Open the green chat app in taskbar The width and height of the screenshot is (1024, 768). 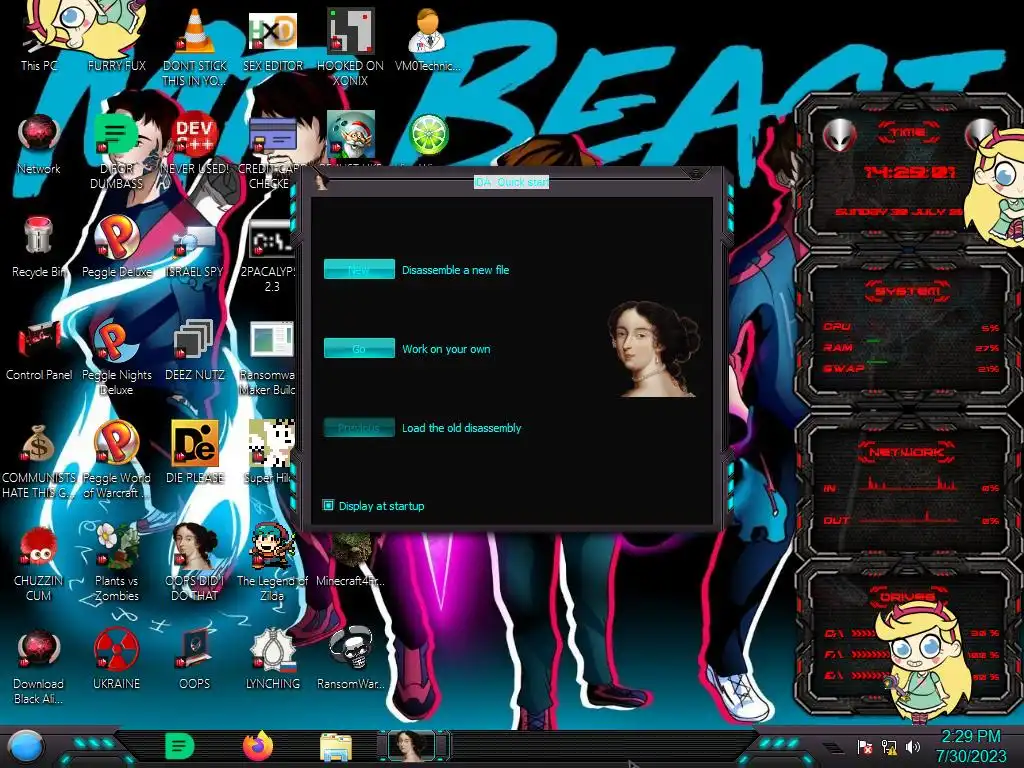[180, 746]
